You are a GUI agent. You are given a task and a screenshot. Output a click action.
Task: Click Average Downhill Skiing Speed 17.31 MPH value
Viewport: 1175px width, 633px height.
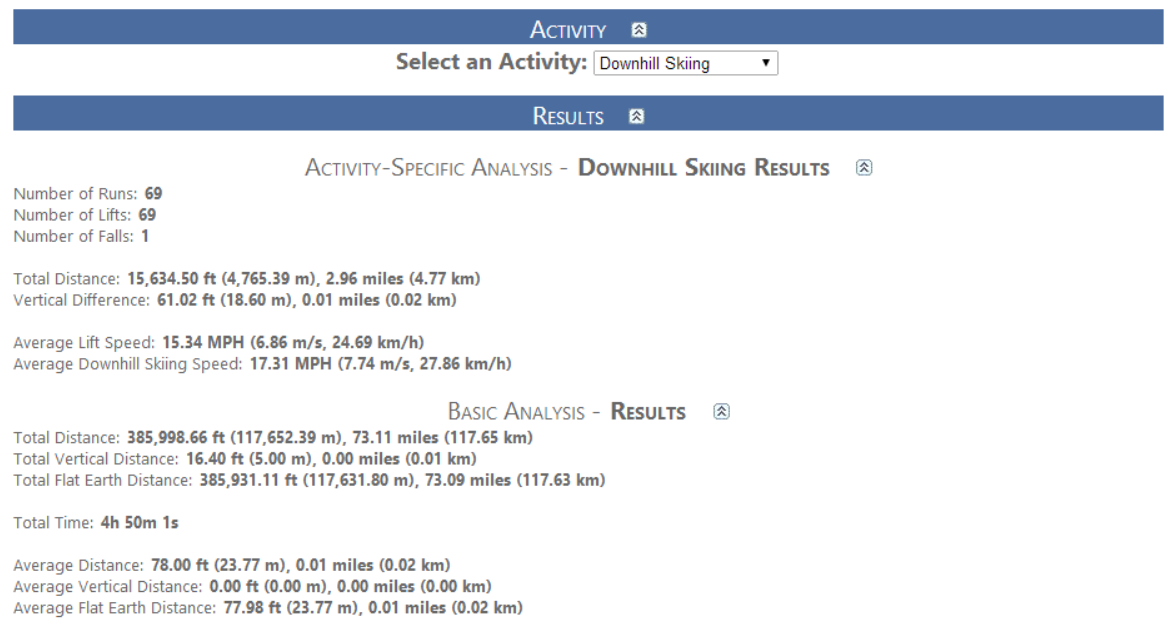[381, 364]
